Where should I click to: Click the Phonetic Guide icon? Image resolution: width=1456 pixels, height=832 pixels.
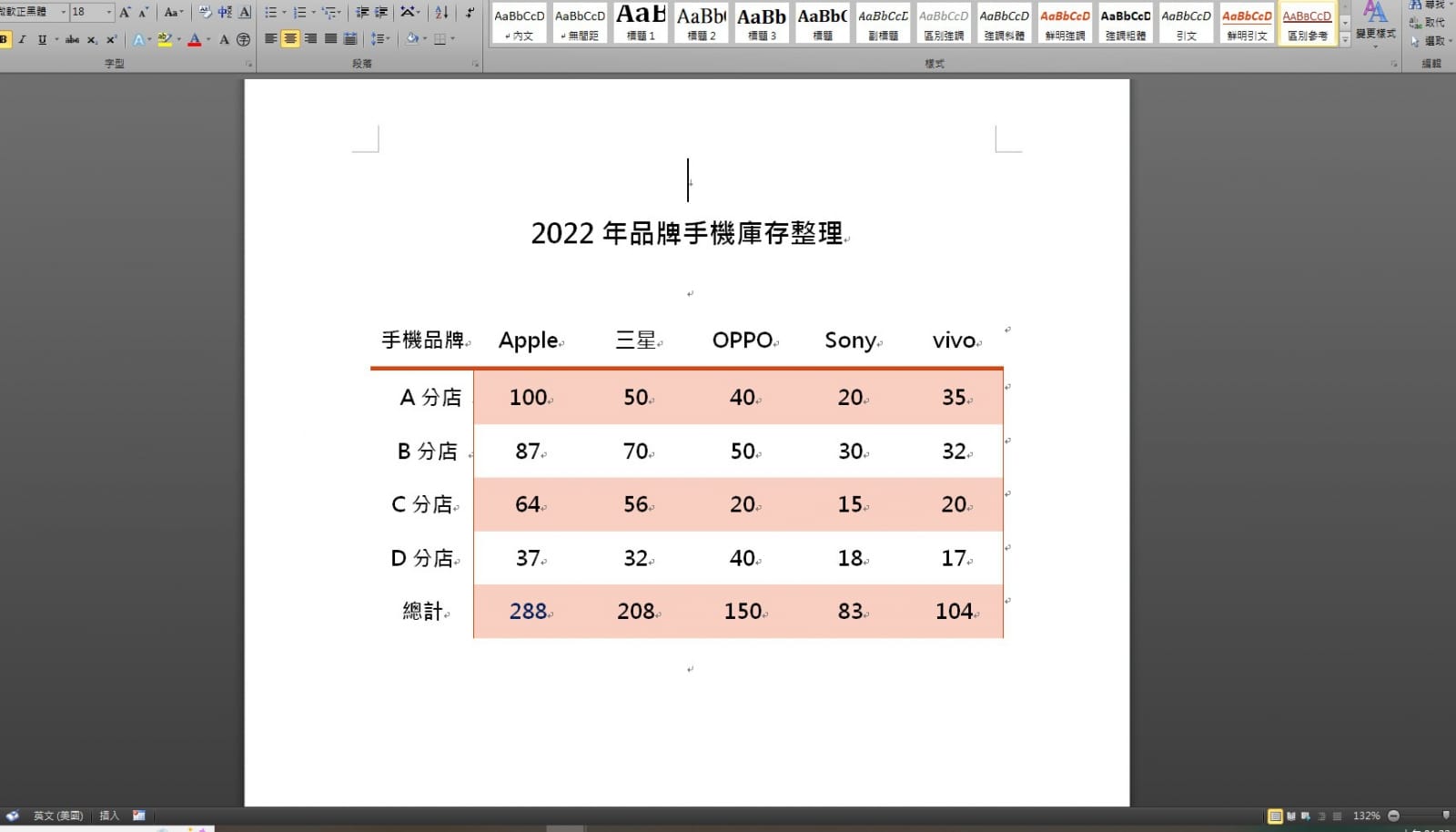[225, 12]
